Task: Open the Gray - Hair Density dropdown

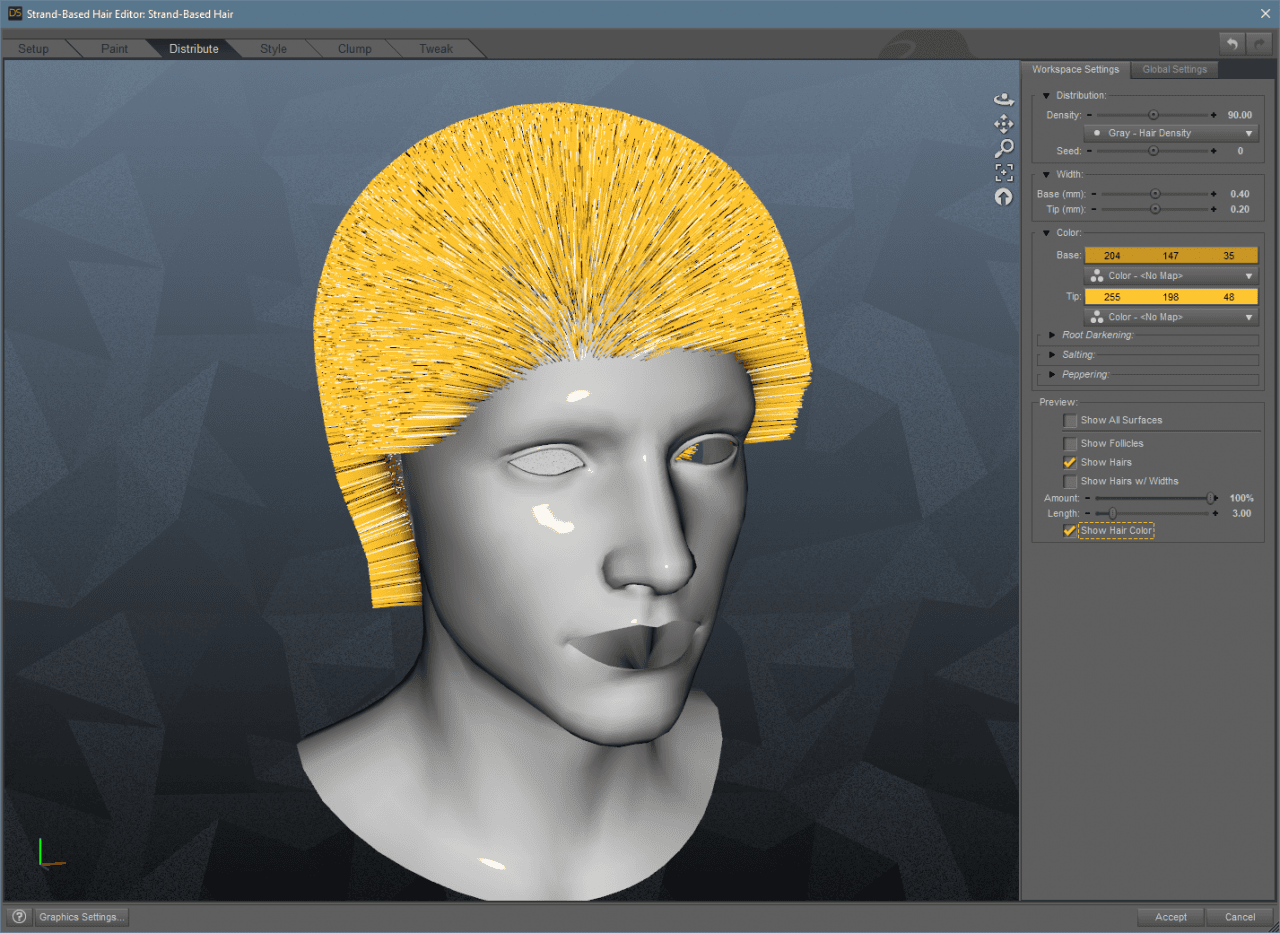Action: click(1170, 133)
